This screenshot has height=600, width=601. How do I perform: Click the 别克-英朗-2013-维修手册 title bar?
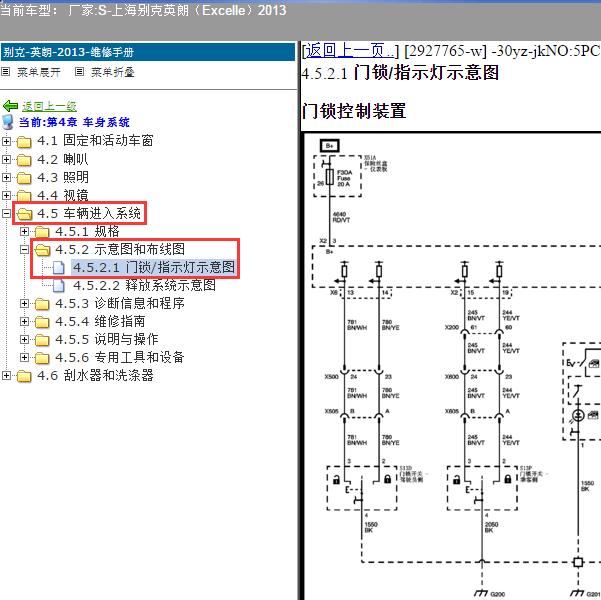148,52
